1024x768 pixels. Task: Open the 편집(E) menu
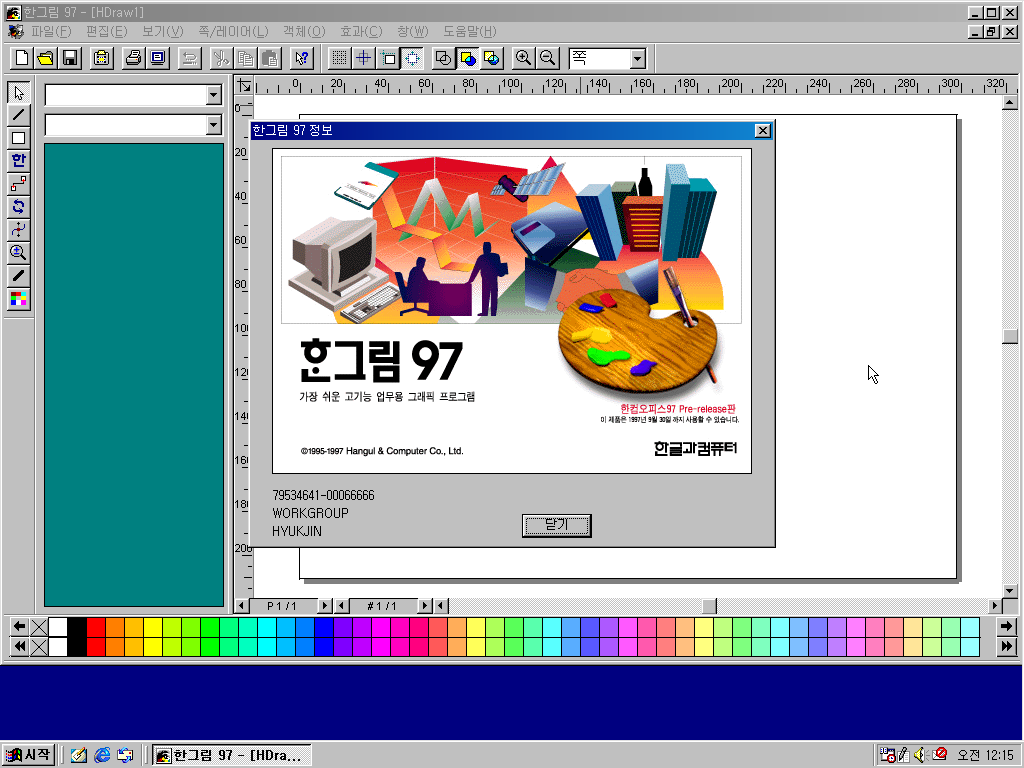106,31
